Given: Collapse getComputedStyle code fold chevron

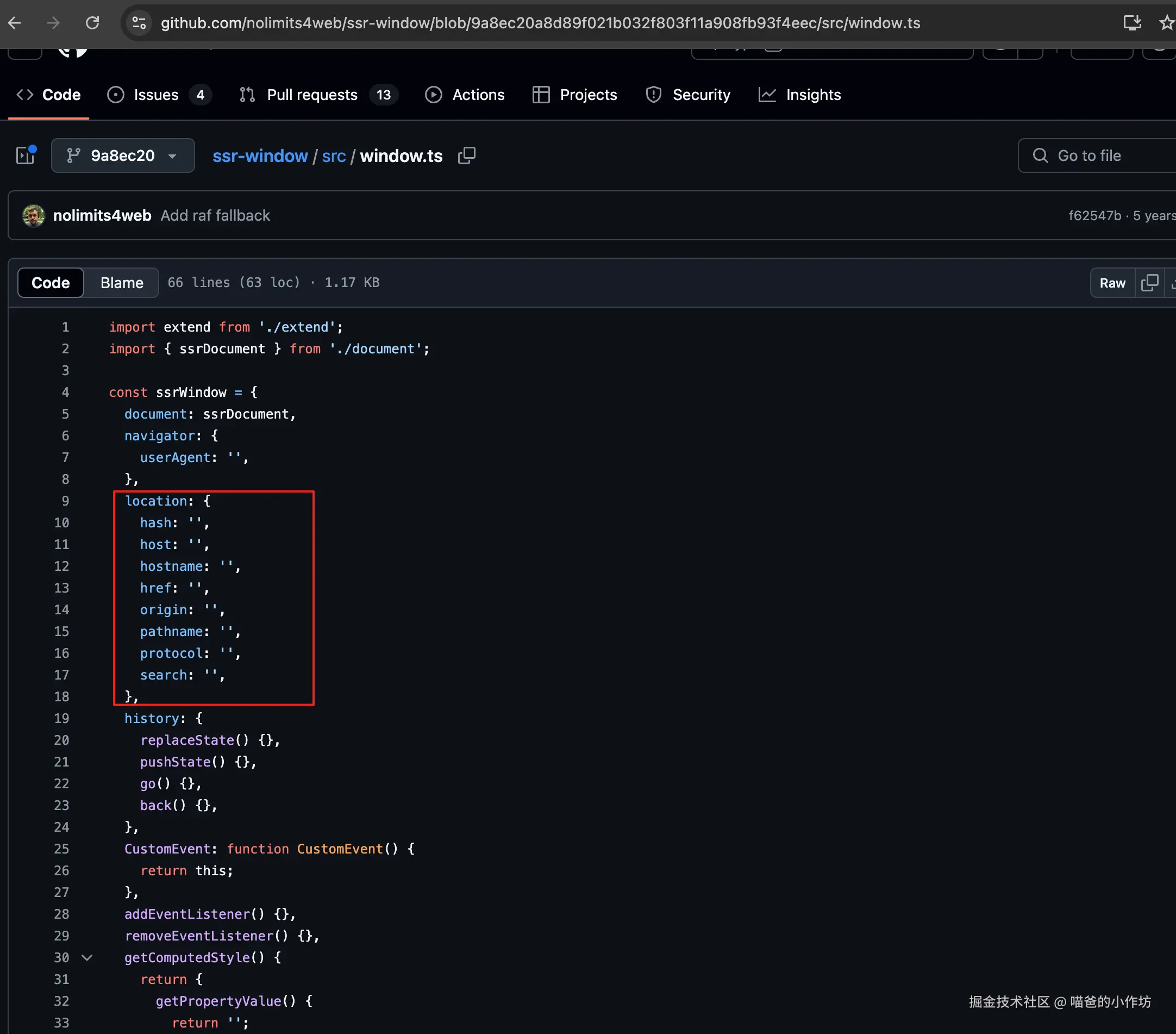Looking at the screenshot, I should [x=87, y=958].
